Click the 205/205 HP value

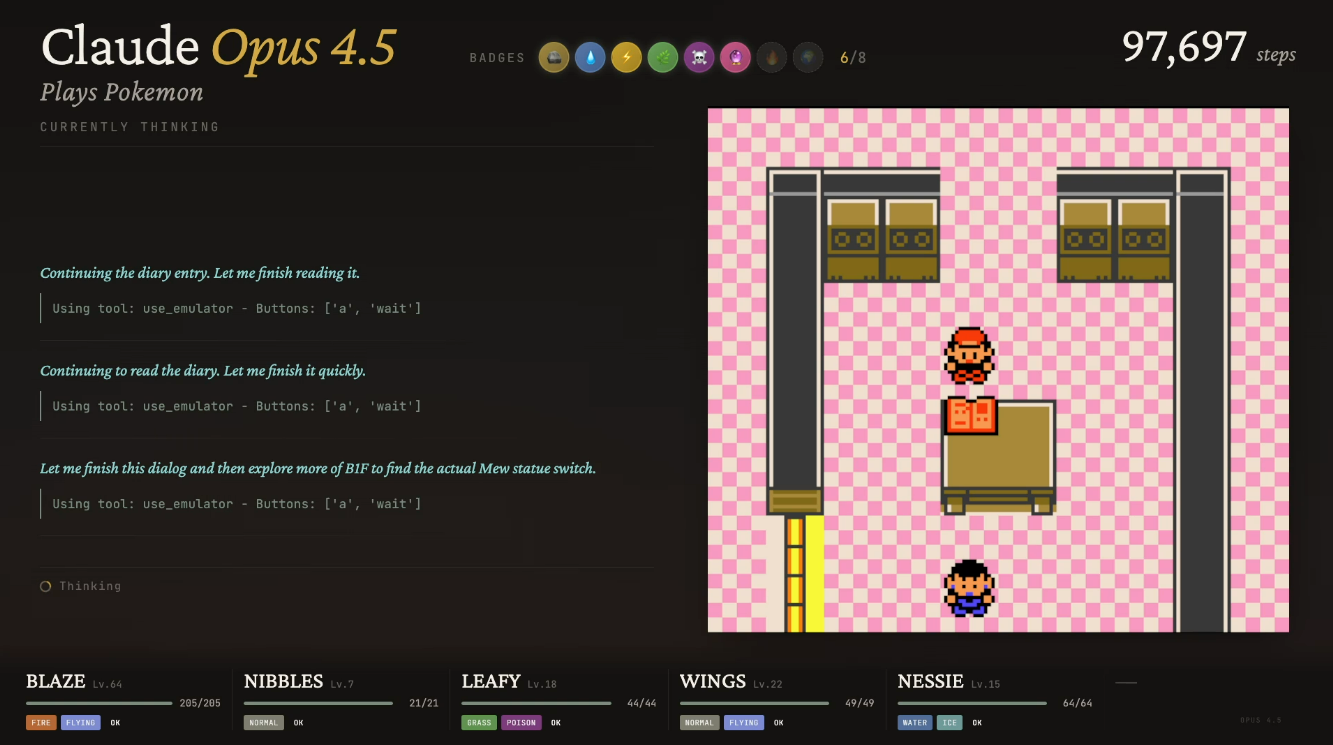[x=200, y=703]
